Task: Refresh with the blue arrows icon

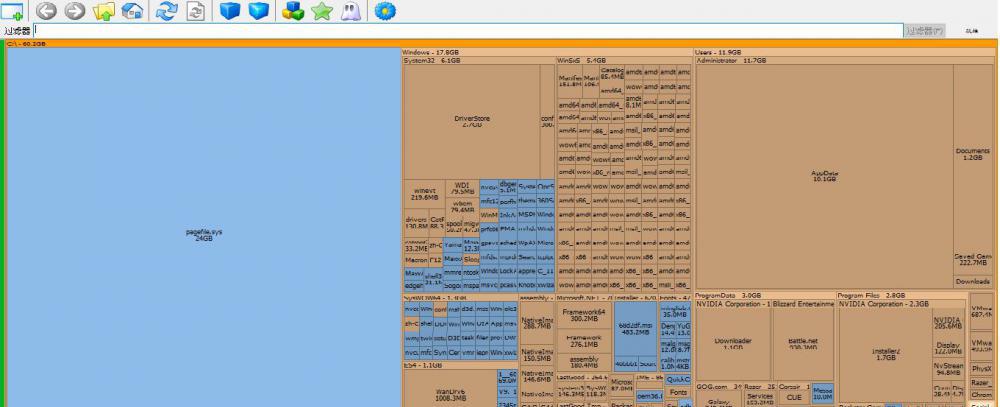Action: click(x=166, y=10)
